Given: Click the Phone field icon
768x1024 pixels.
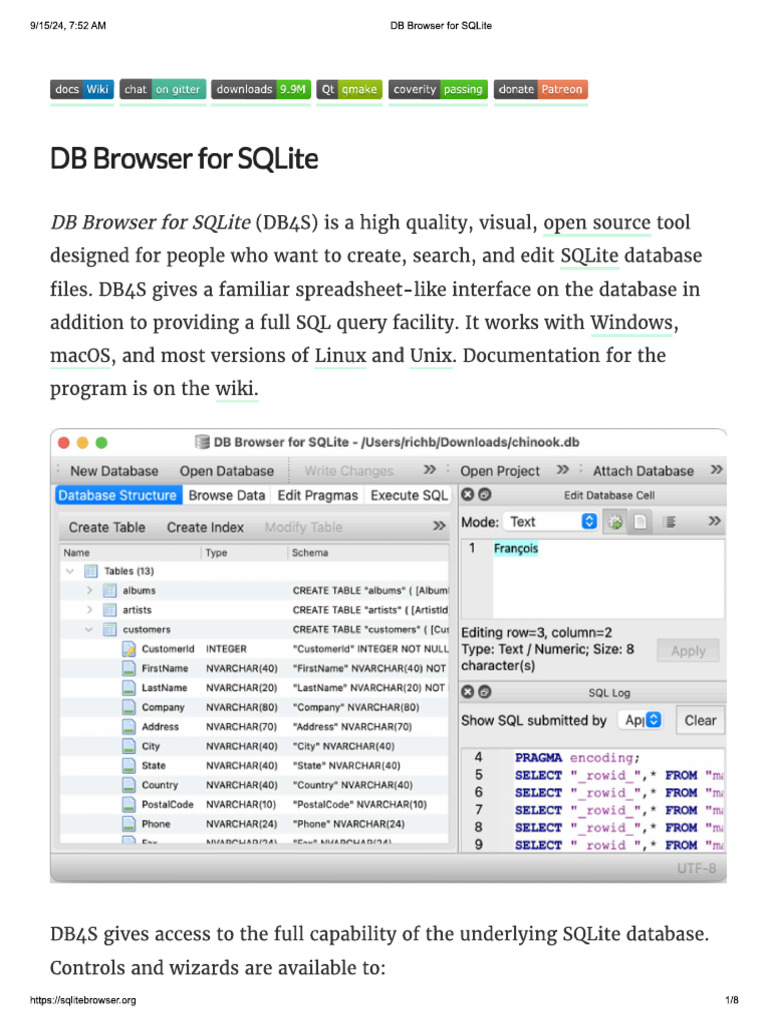Looking at the screenshot, I should (129, 824).
